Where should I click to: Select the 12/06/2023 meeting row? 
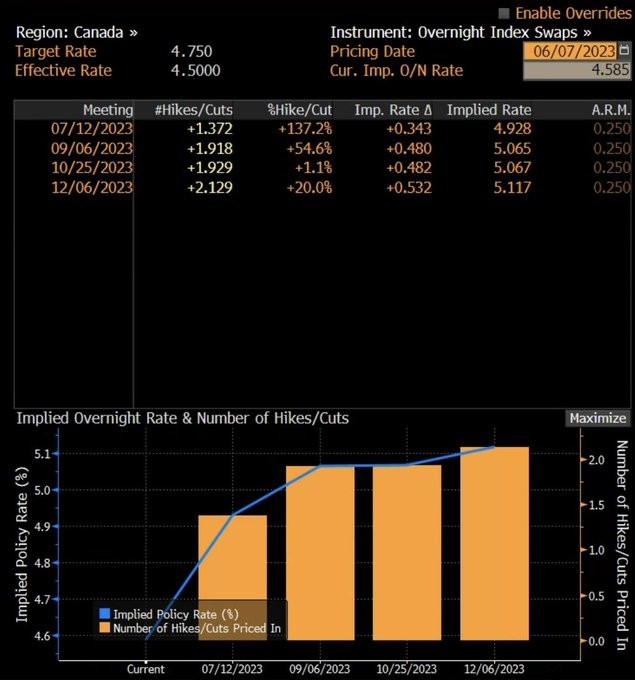(x=322, y=187)
